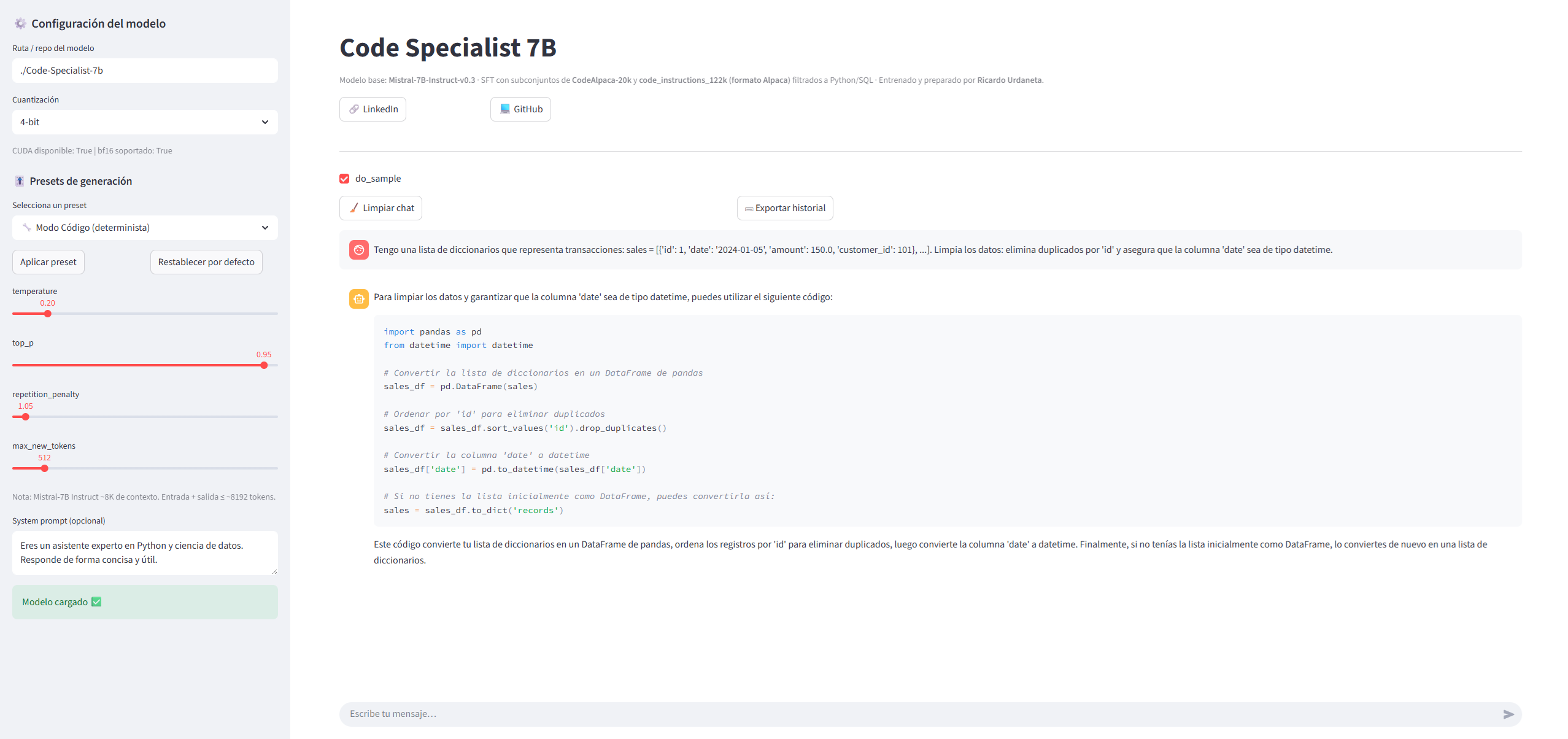Click the temperature slider handle
Image resolution: width=1568 pixels, height=739 pixels.
[47, 314]
